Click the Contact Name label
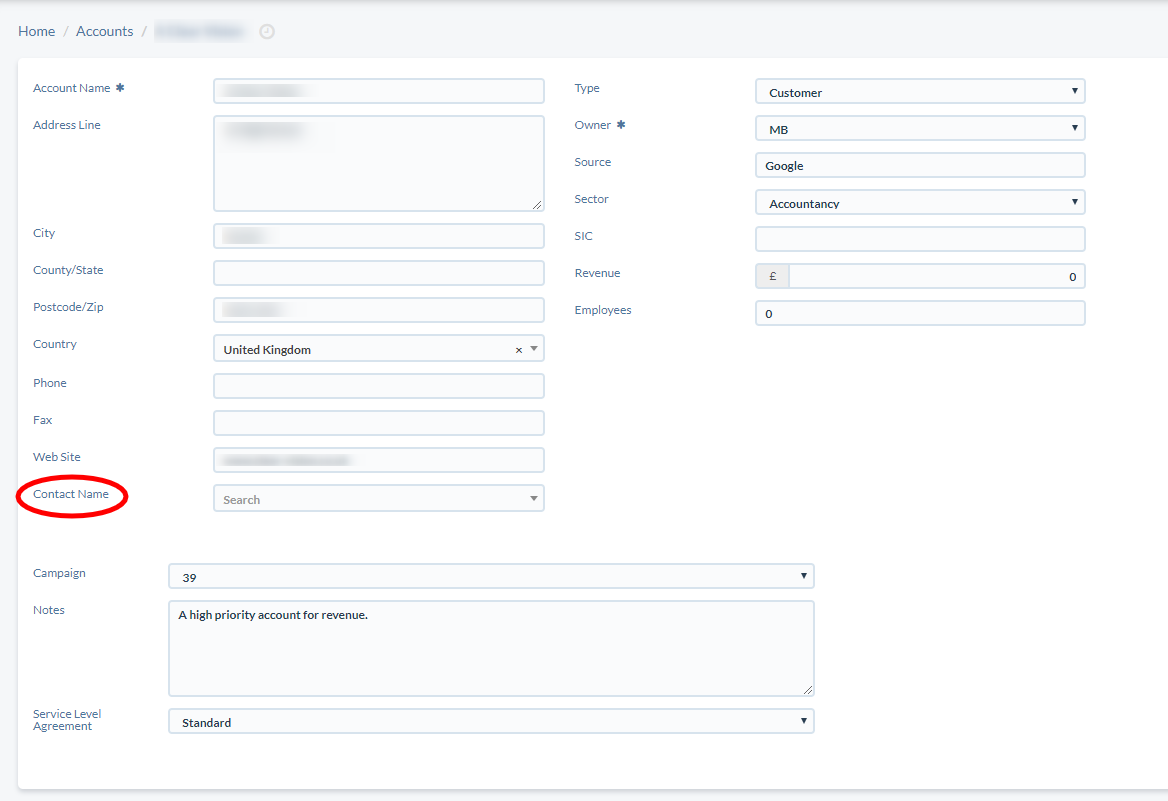 coord(71,494)
